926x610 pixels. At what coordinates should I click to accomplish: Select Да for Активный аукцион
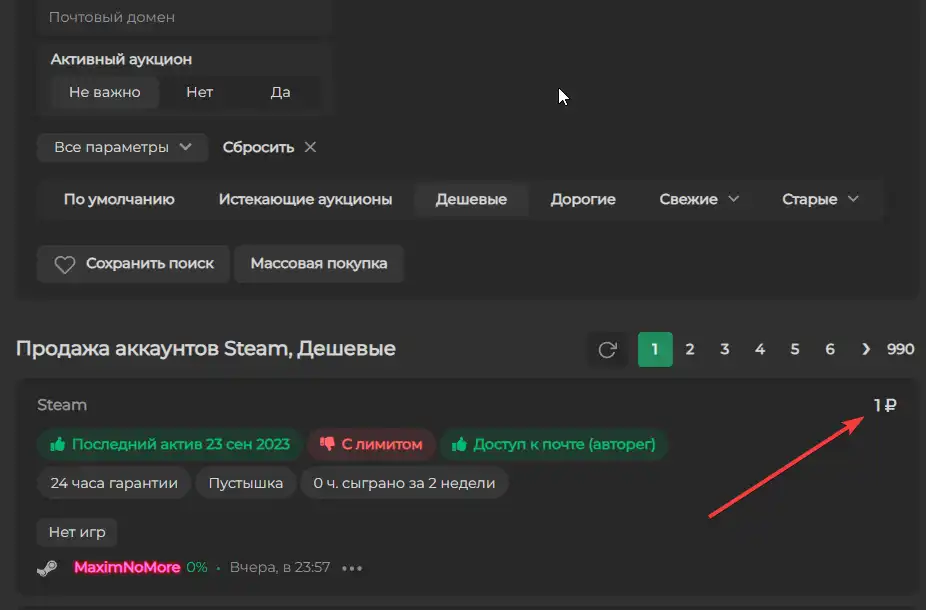(281, 92)
